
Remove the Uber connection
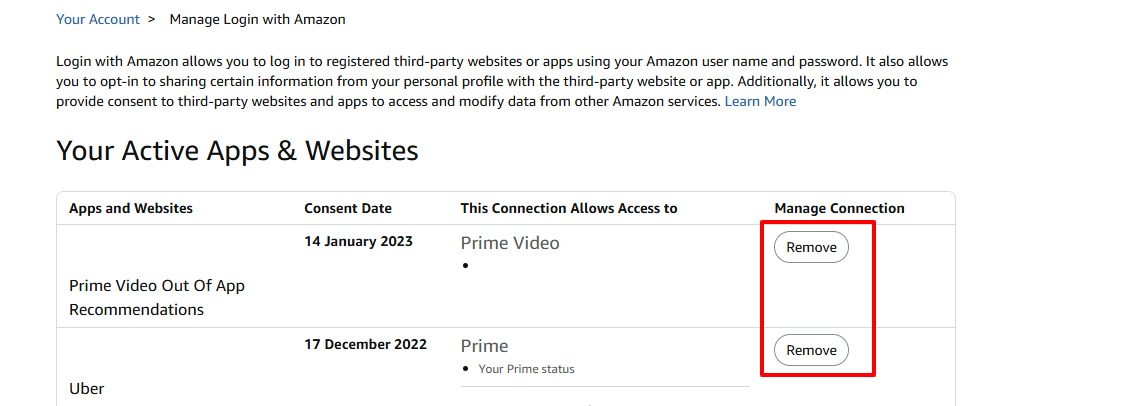point(811,350)
